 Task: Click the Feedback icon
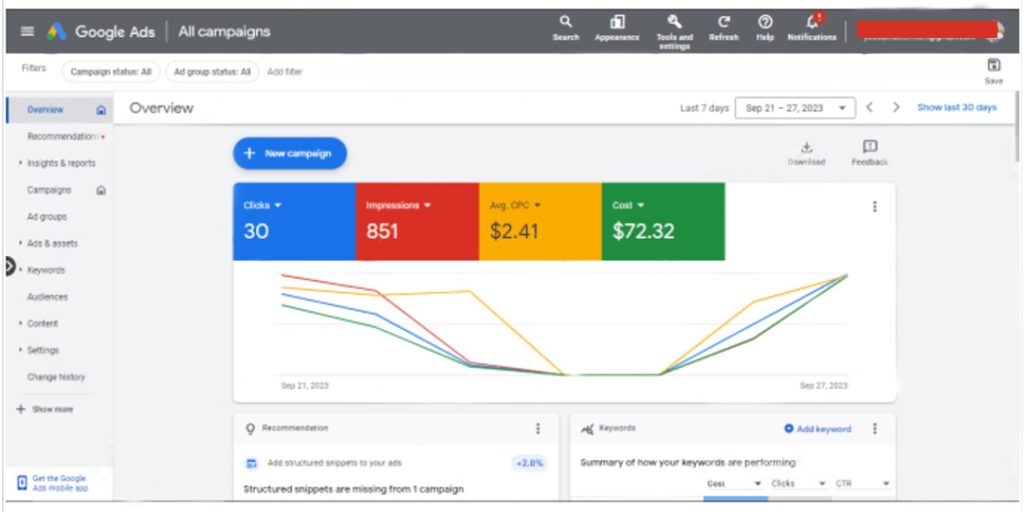pyautogui.click(x=869, y=148)
